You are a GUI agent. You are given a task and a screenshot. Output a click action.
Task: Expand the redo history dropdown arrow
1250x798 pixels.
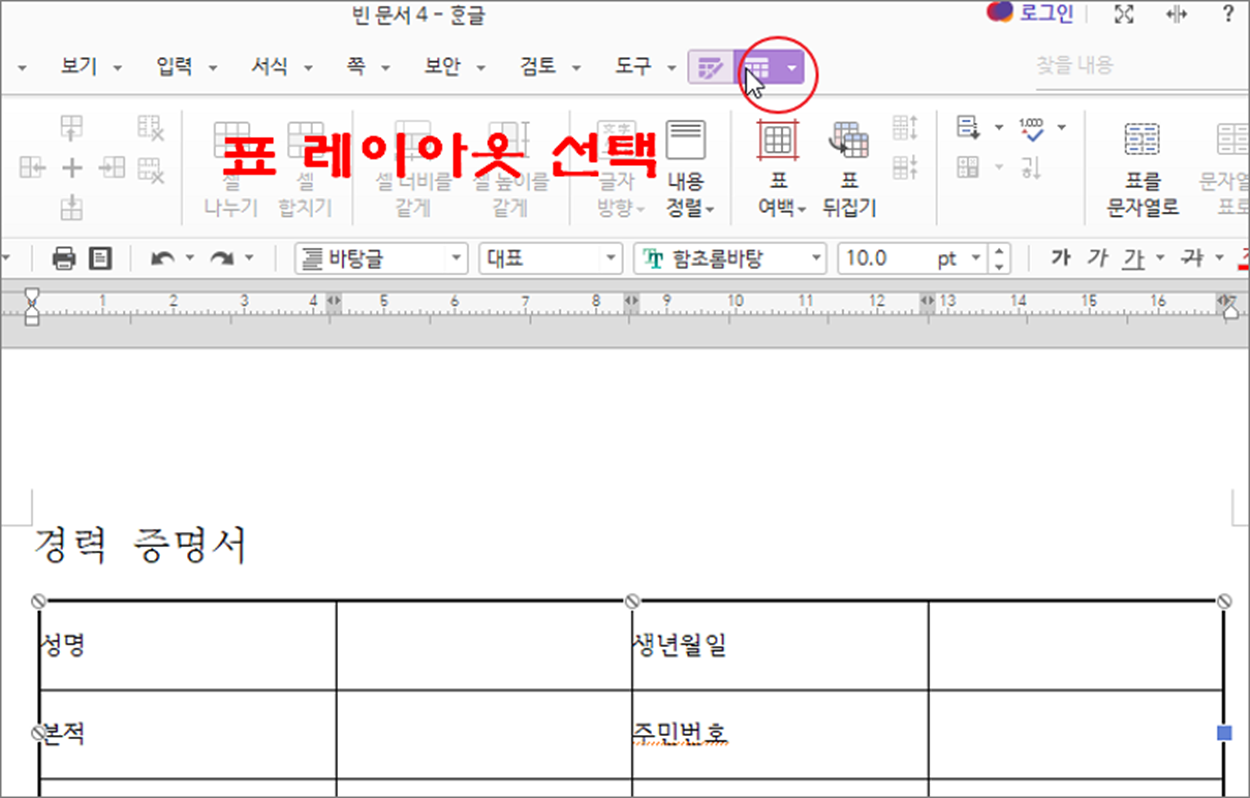coord(248,259)
